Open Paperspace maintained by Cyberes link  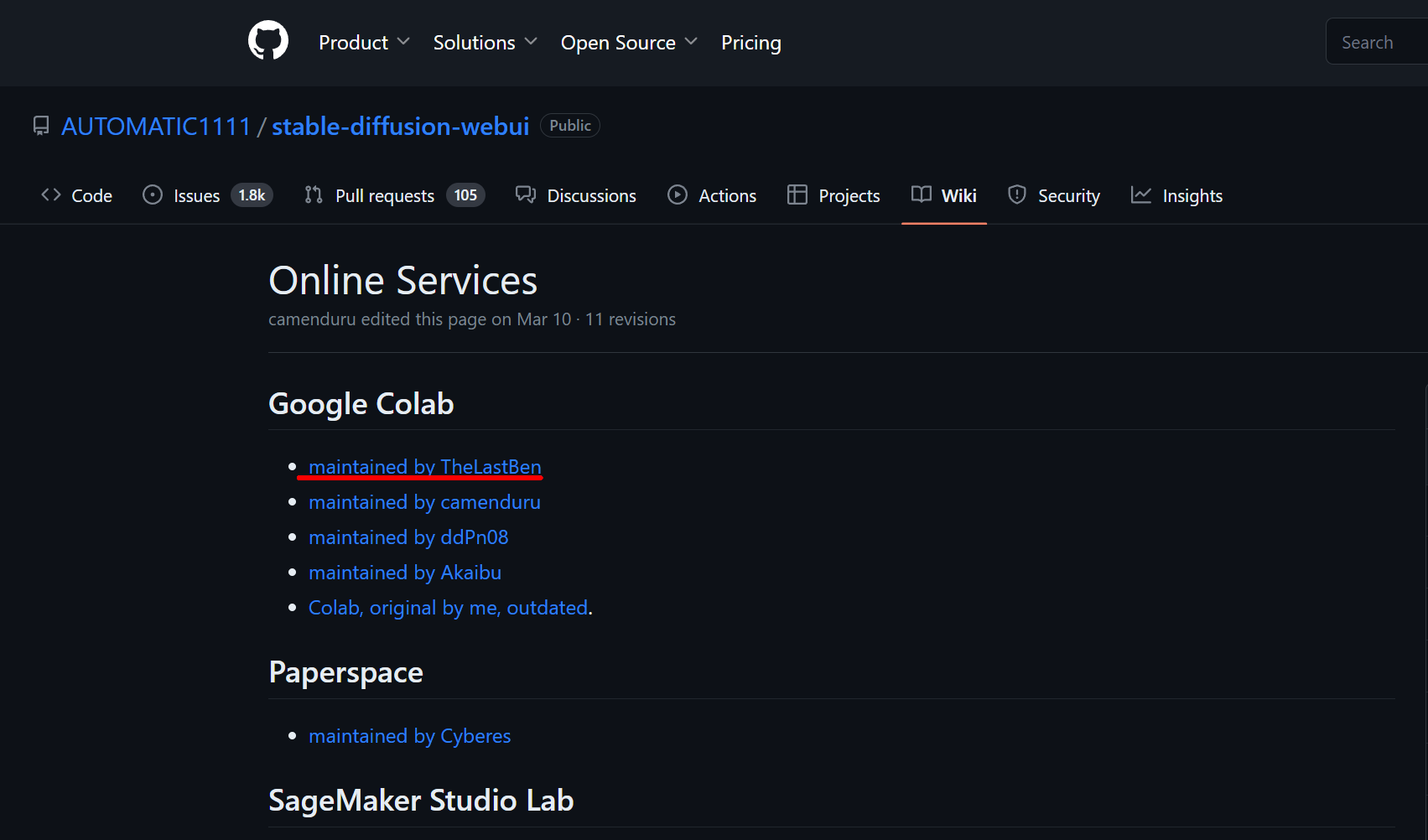click(x=409, y=736)
